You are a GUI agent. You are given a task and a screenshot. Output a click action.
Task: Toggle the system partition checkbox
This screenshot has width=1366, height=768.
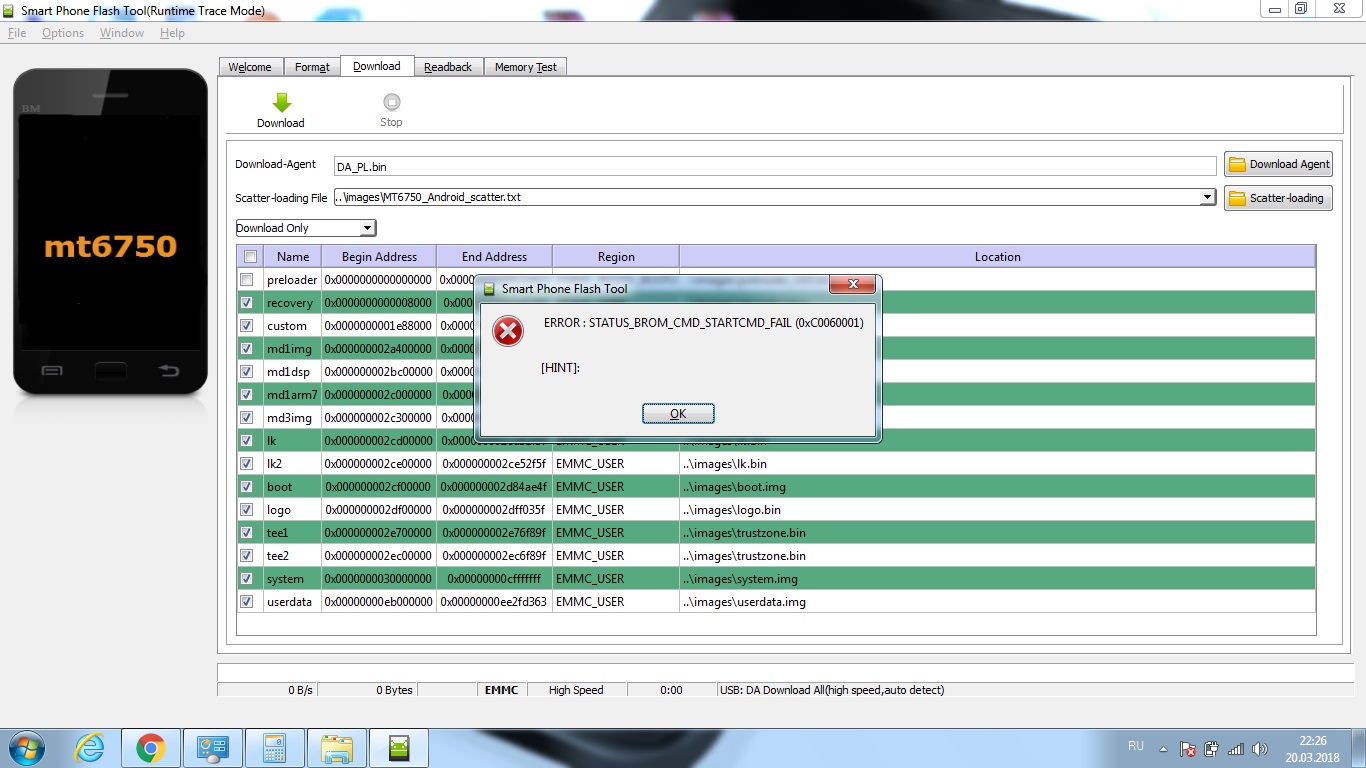coord(247,579)
